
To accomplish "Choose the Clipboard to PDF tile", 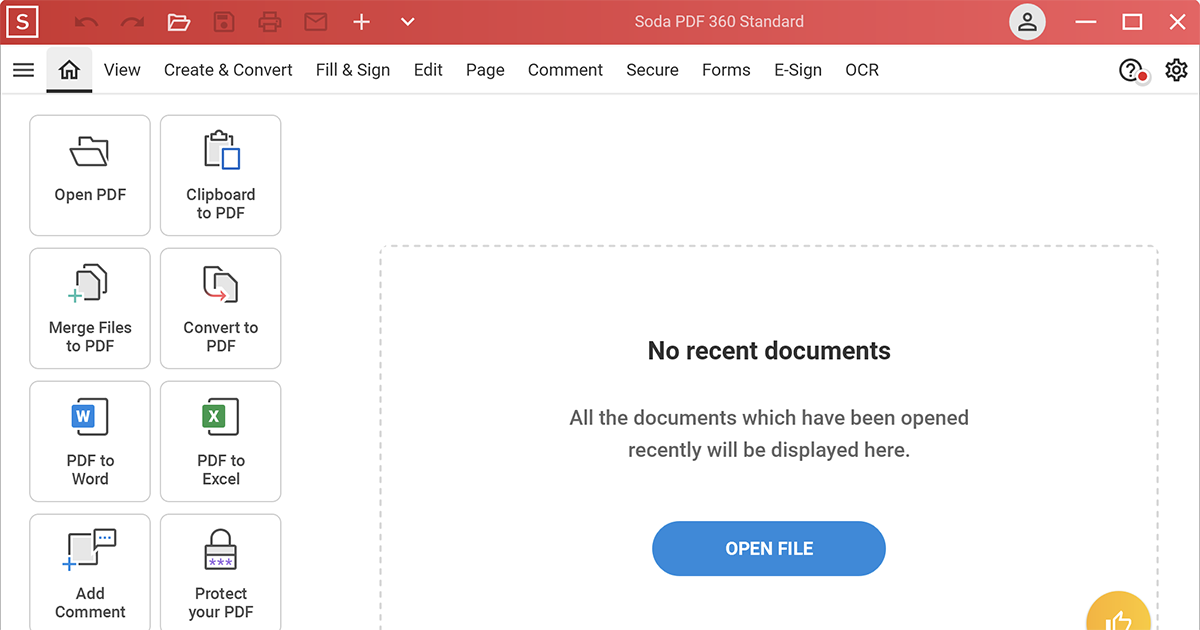I will [221, 175].
